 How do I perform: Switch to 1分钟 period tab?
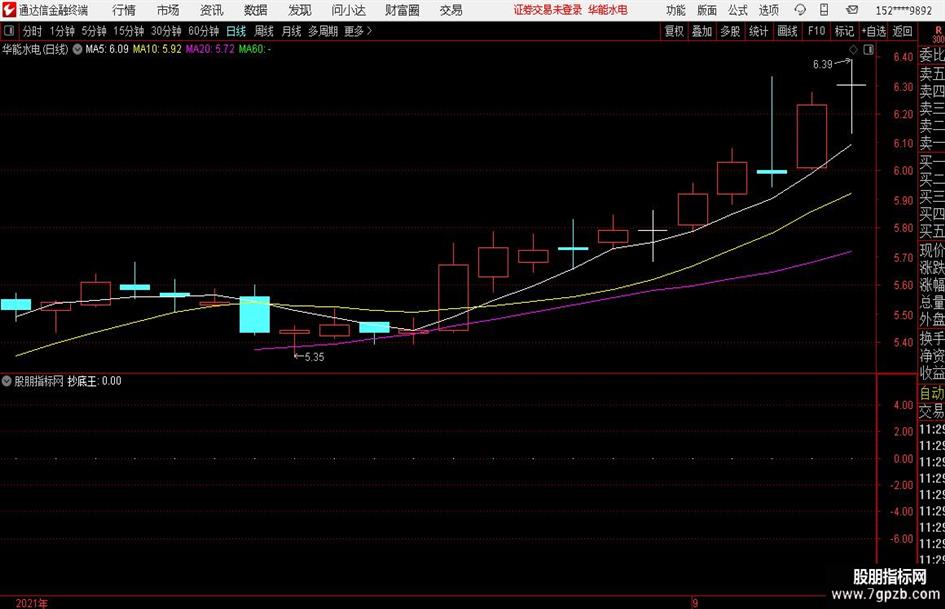coord(62,31)
